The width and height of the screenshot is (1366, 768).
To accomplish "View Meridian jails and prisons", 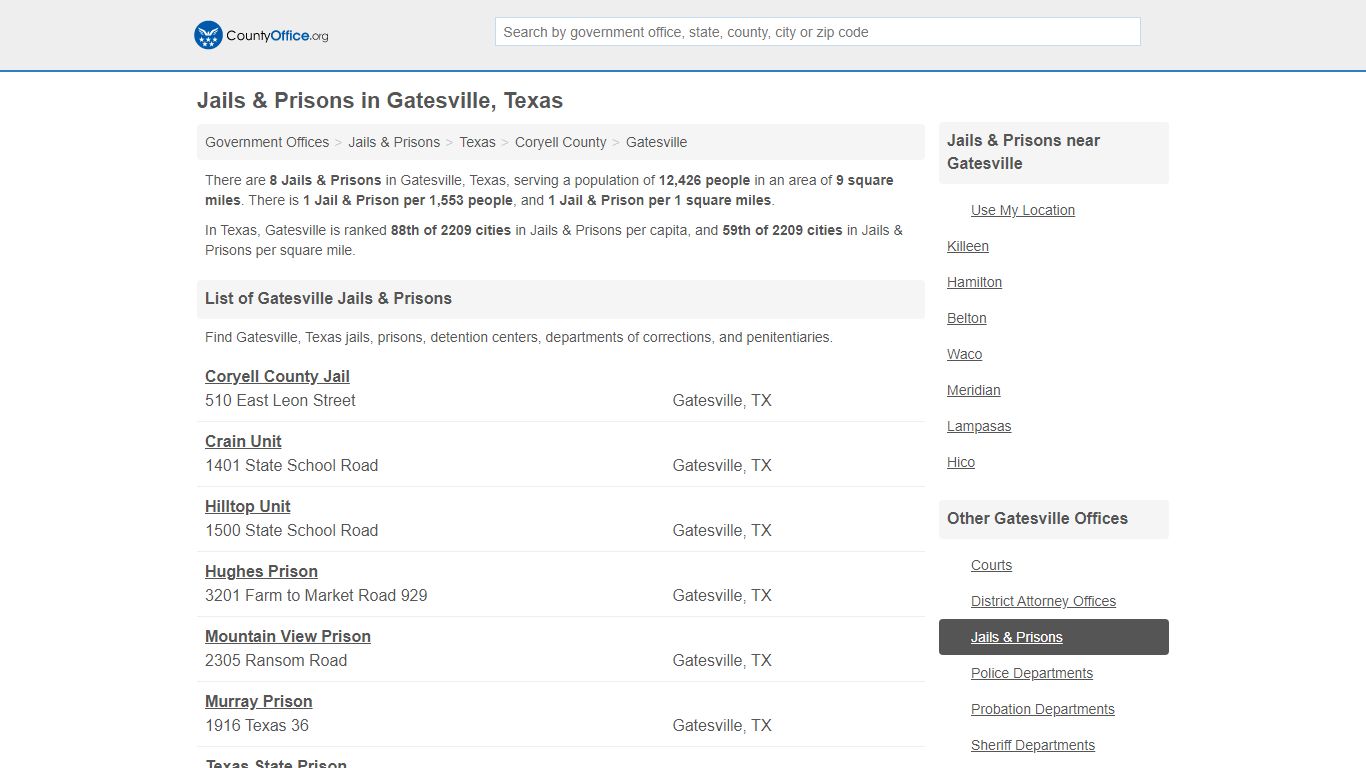I will (974, 390).
